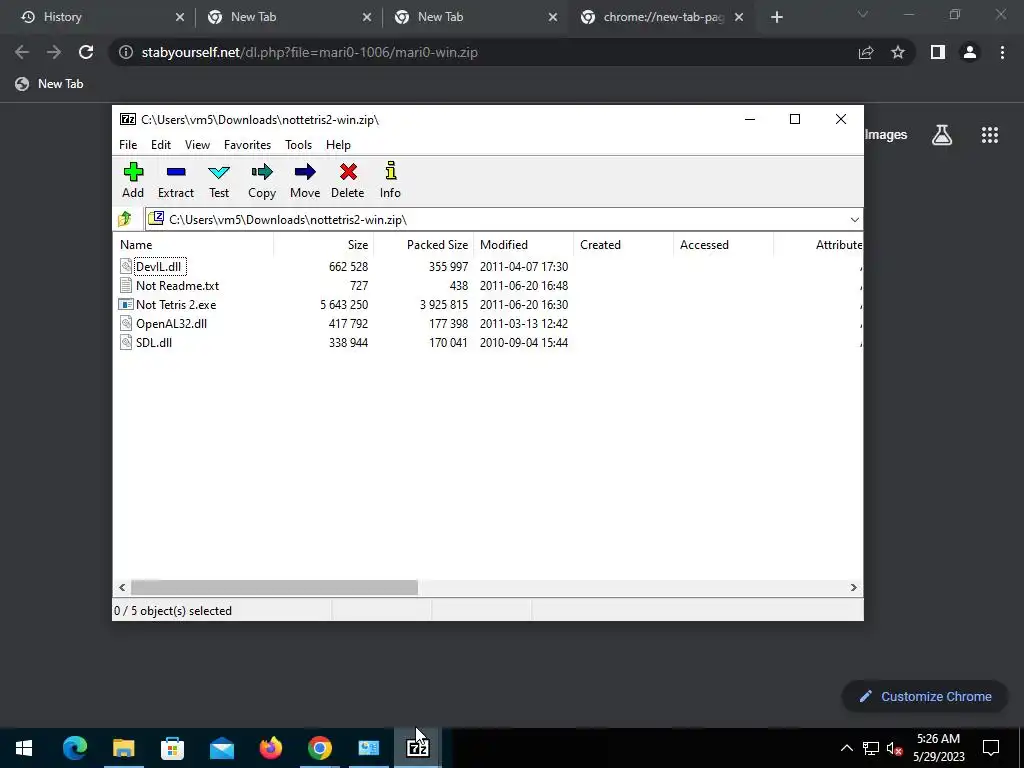Open the Chrome profile icon
This screenshot has height=768, width=1024.
coord(970,52)
